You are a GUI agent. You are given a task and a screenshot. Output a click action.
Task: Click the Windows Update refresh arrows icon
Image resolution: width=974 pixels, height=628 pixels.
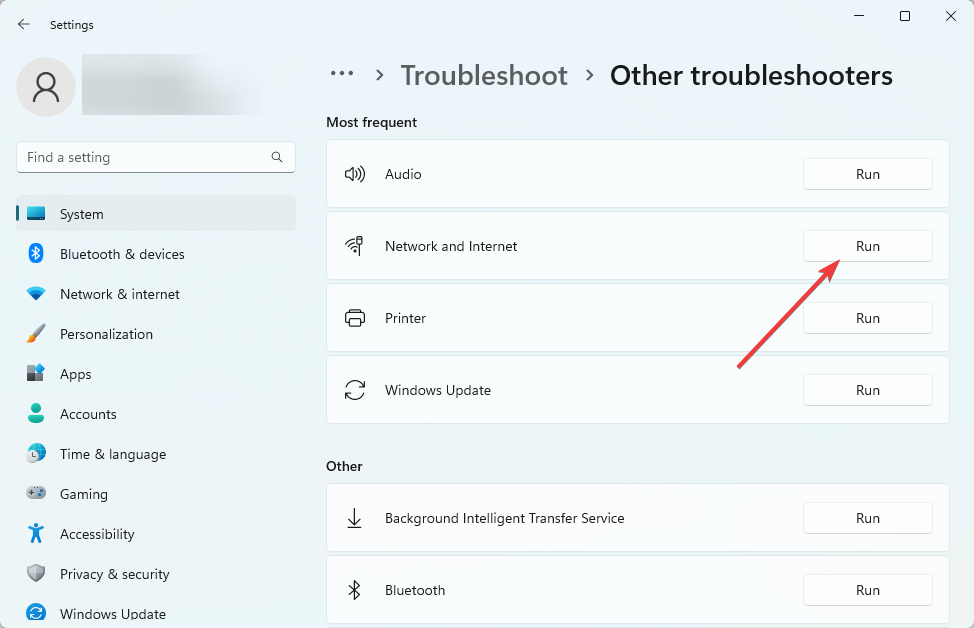[x=355, y=390]
